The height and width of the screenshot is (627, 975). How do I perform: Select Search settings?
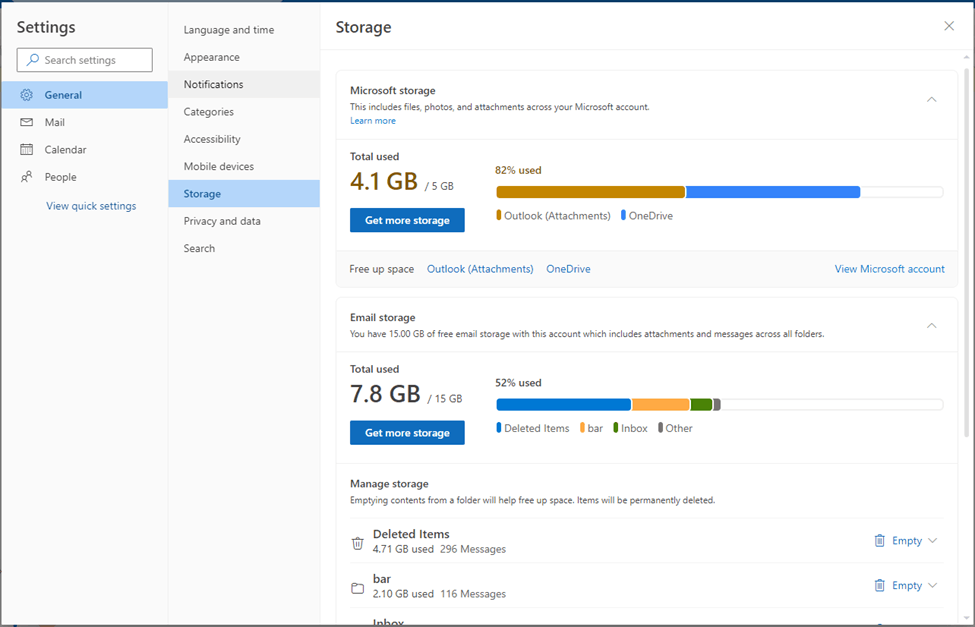pos(244,248)
